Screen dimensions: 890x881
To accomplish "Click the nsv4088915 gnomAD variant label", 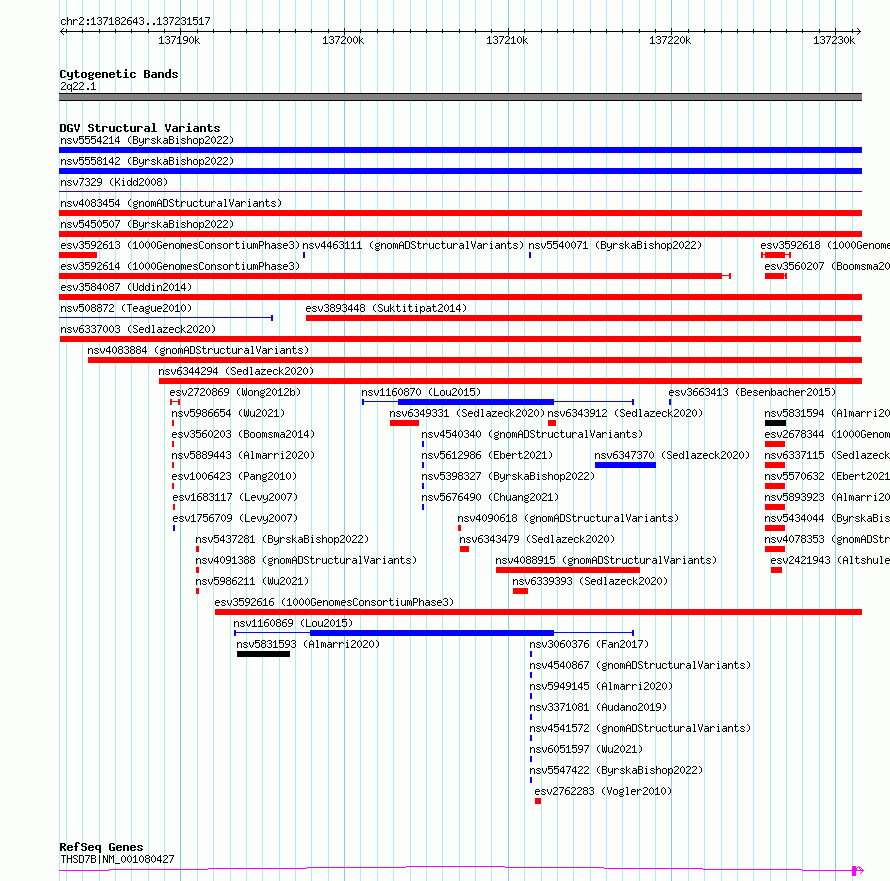I will point(606,560).
